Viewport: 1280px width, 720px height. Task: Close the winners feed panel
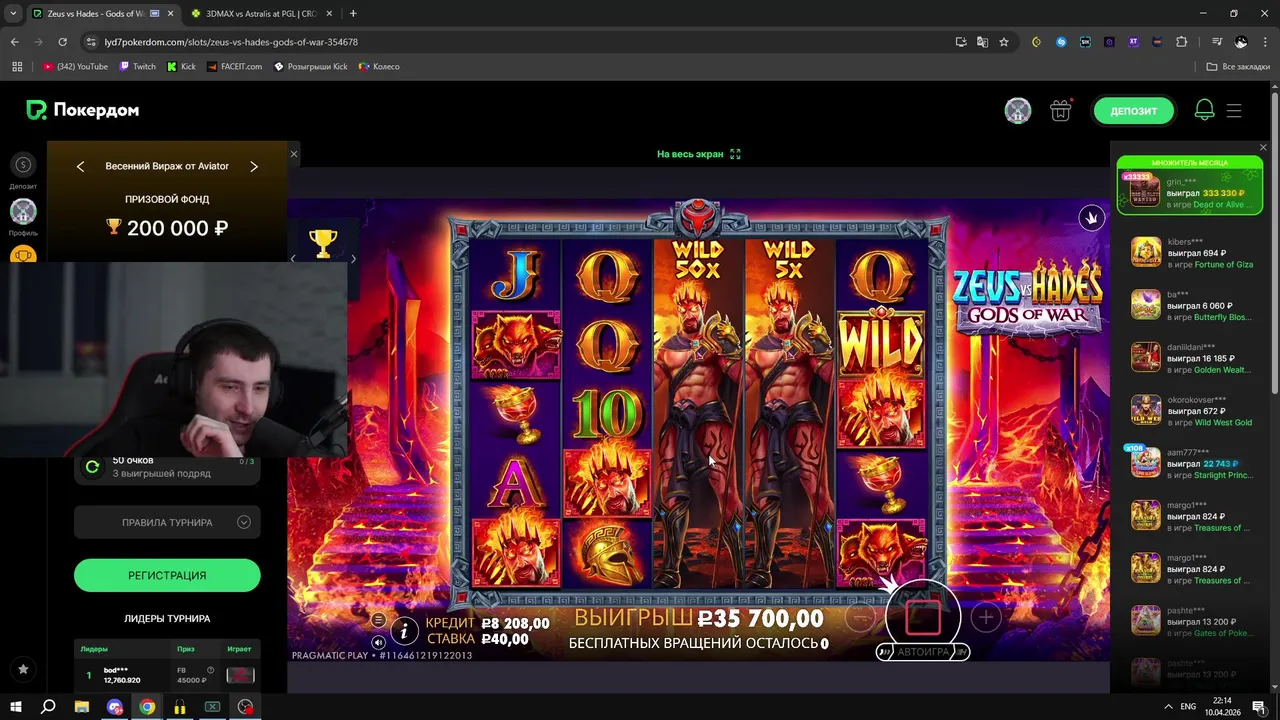point(1263,148)
